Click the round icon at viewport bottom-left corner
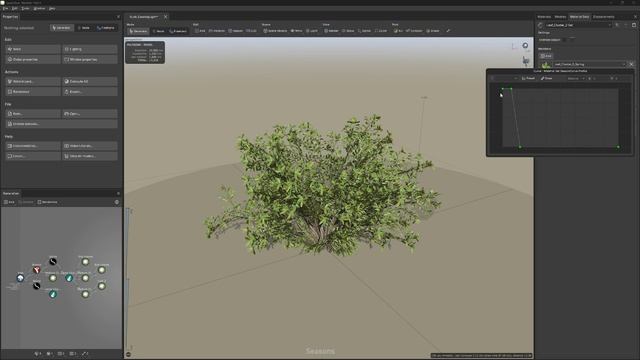Image resolution: width=640 pixels, height=360 pixels. tap(129, 355)
